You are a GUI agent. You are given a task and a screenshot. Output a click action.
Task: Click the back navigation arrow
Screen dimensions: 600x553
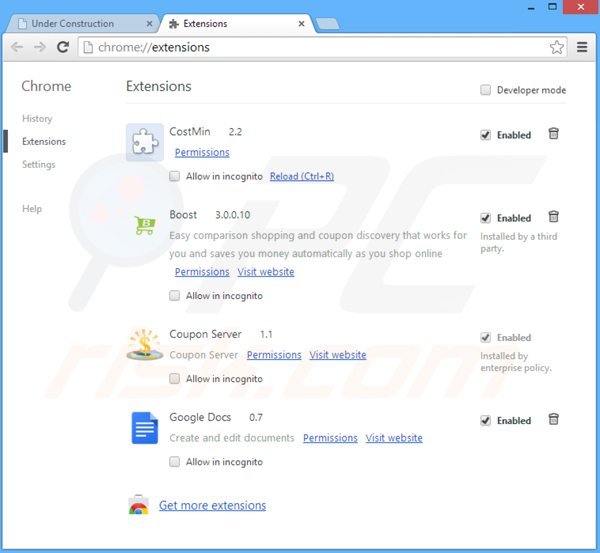[x=17, y=47]
